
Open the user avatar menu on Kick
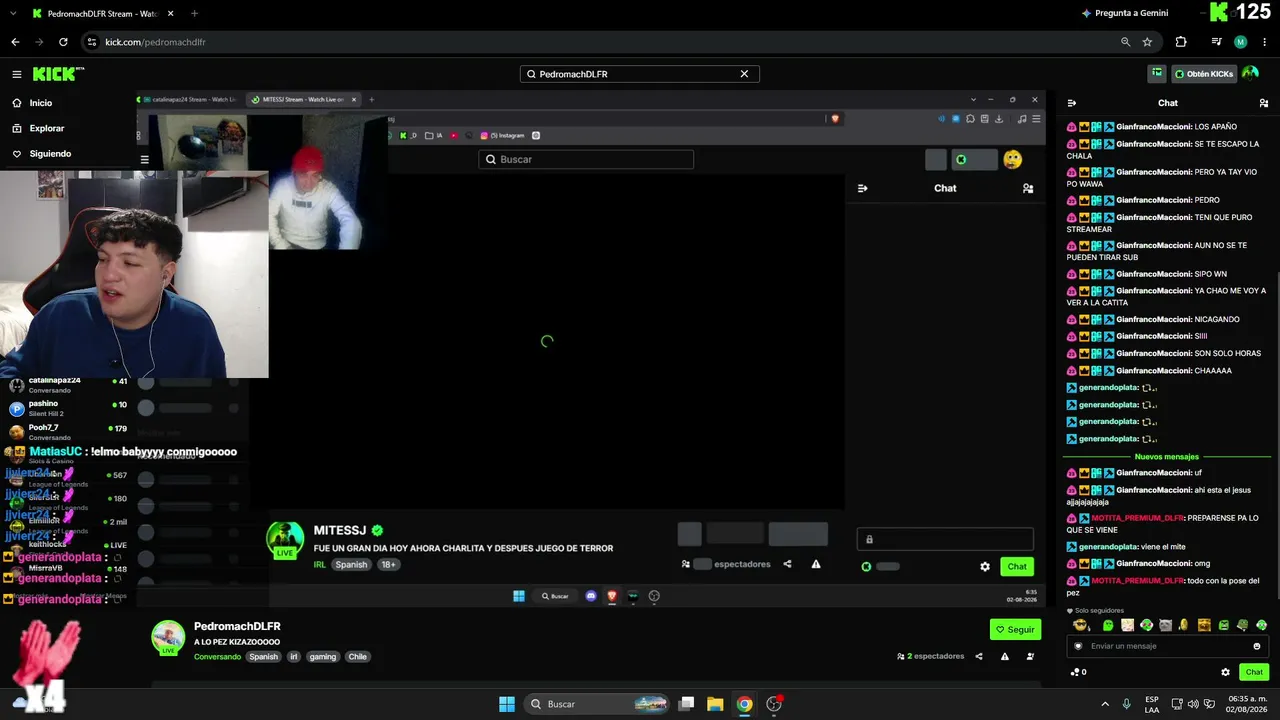coord(1250,73)
